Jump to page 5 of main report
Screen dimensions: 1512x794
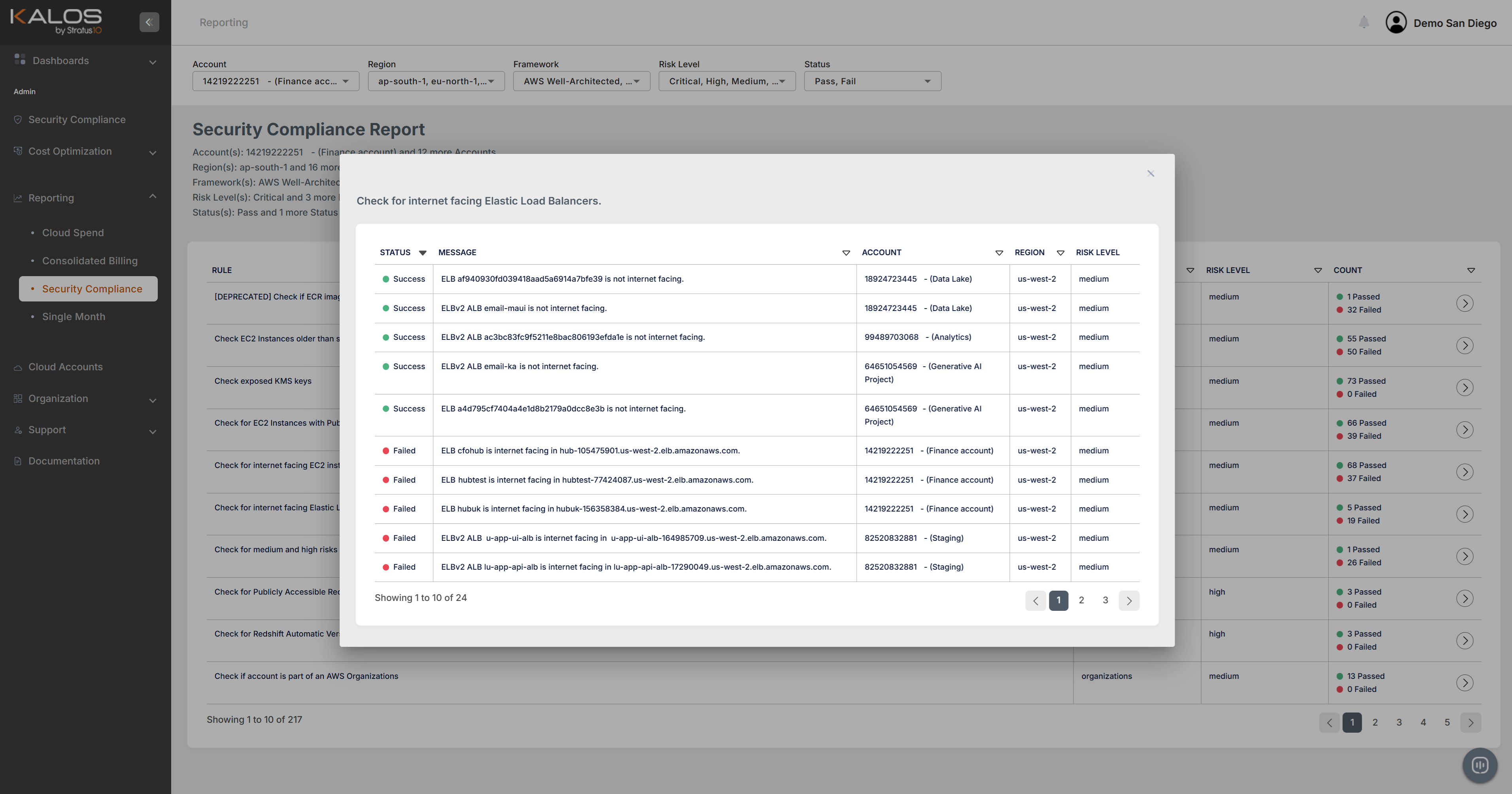tap(1447, 722)
